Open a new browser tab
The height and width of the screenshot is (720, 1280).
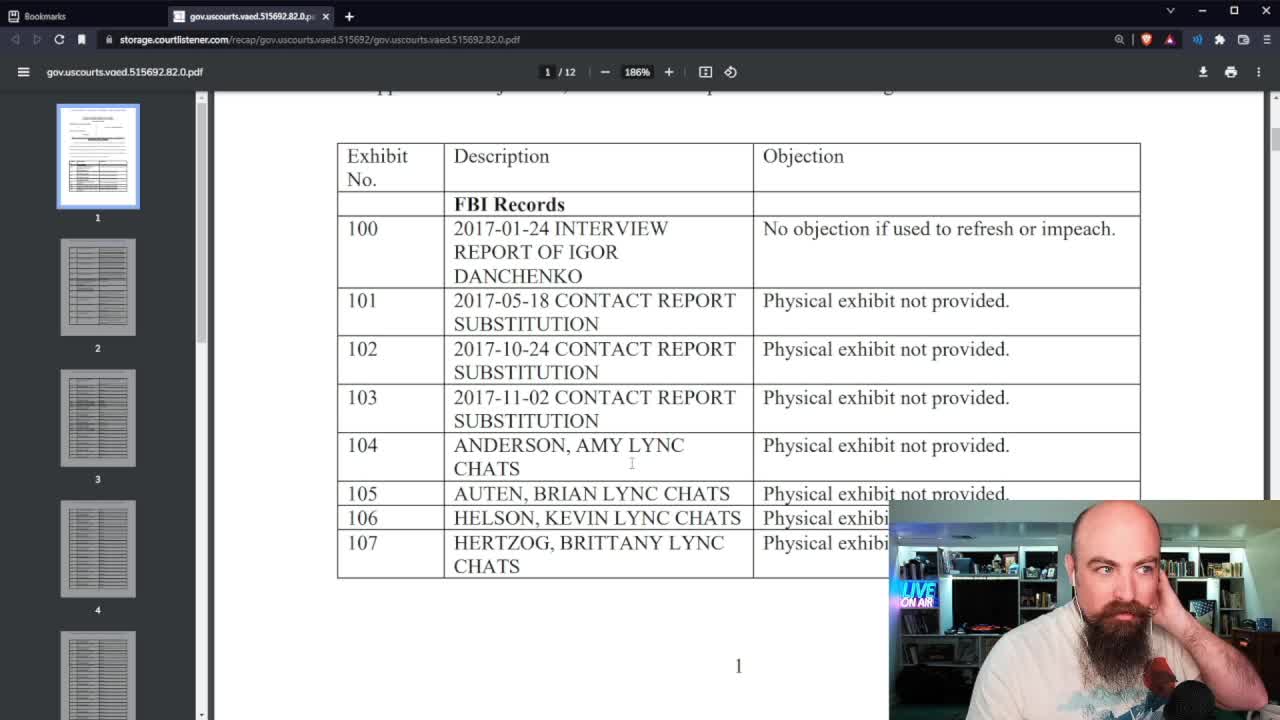coord(349,16)
